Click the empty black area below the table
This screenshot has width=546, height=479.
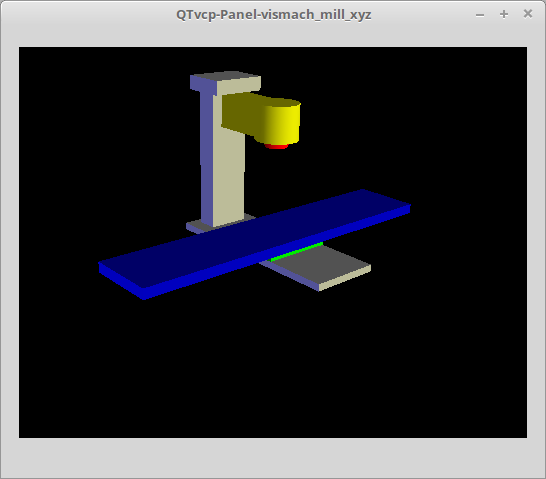click(272, 366)
